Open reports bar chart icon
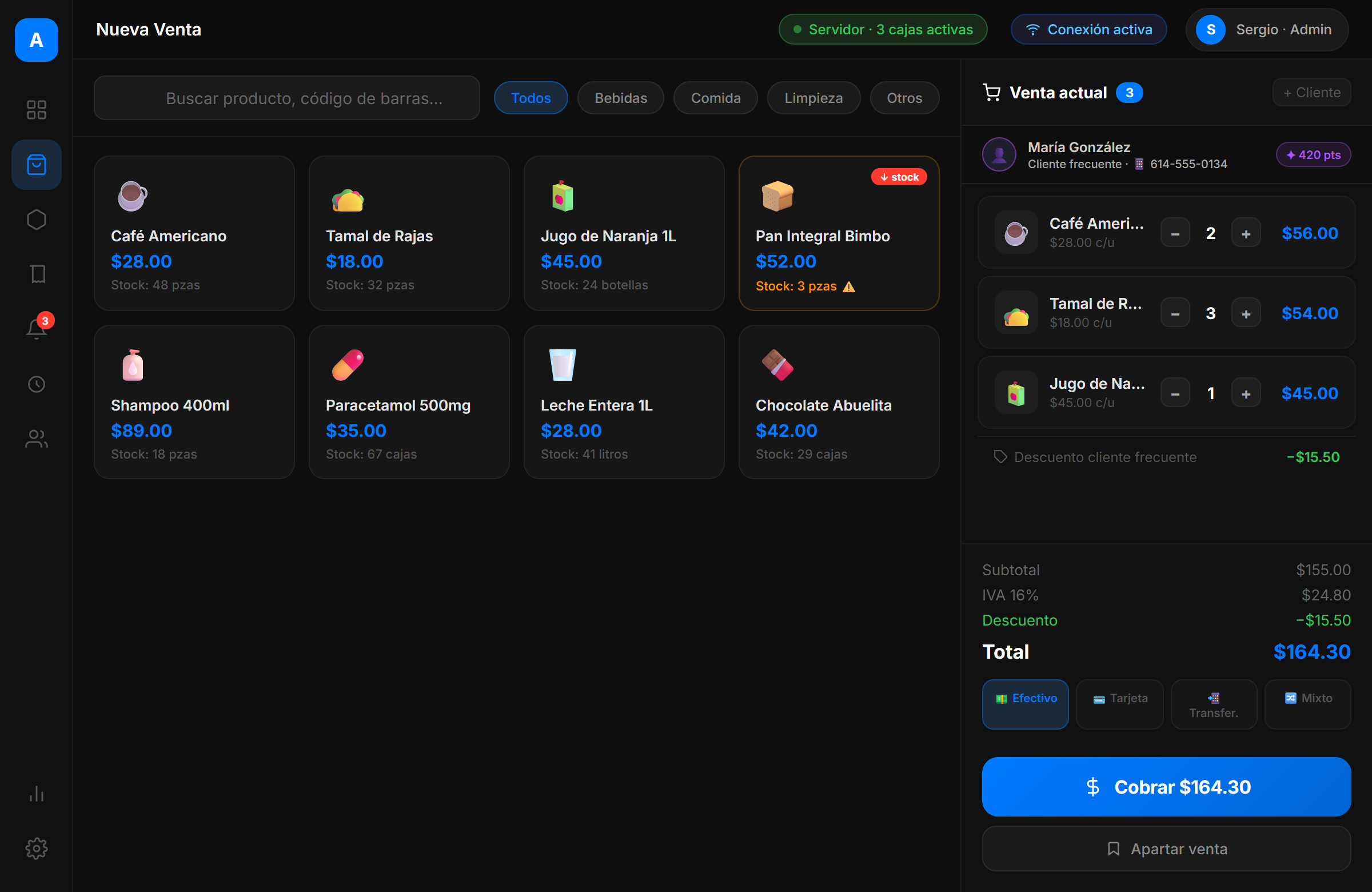Image resolution: width=1372 pixels, height=892 pixels. coord(37,794)
